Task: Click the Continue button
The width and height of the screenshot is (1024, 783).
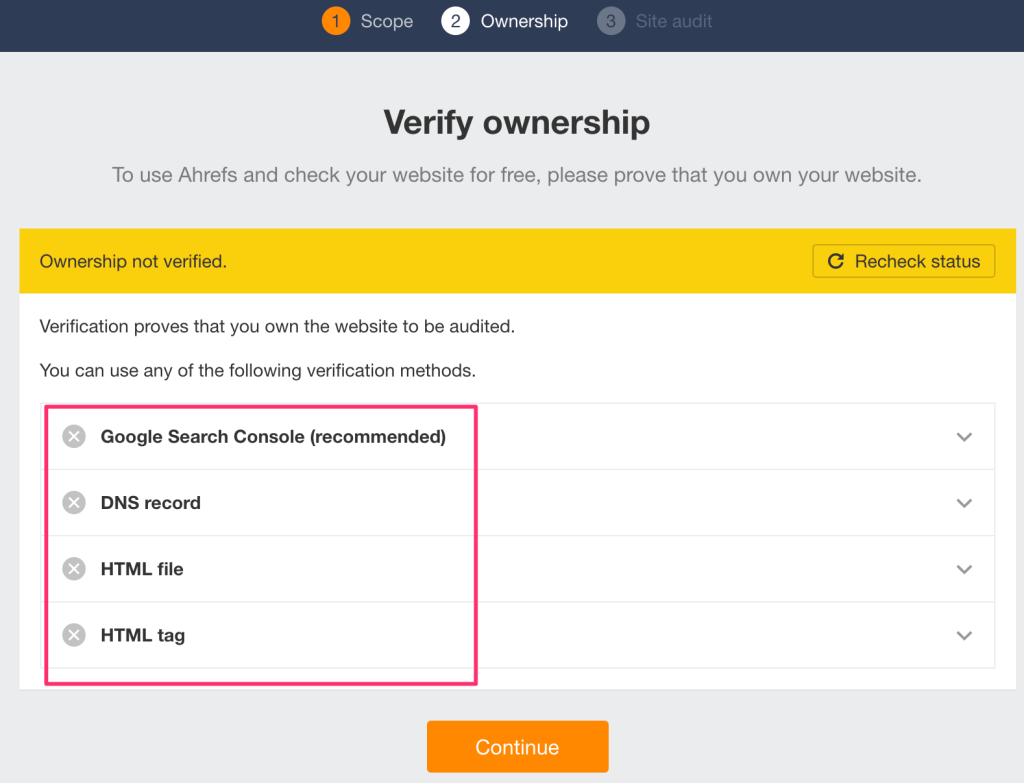Action: 518,746
